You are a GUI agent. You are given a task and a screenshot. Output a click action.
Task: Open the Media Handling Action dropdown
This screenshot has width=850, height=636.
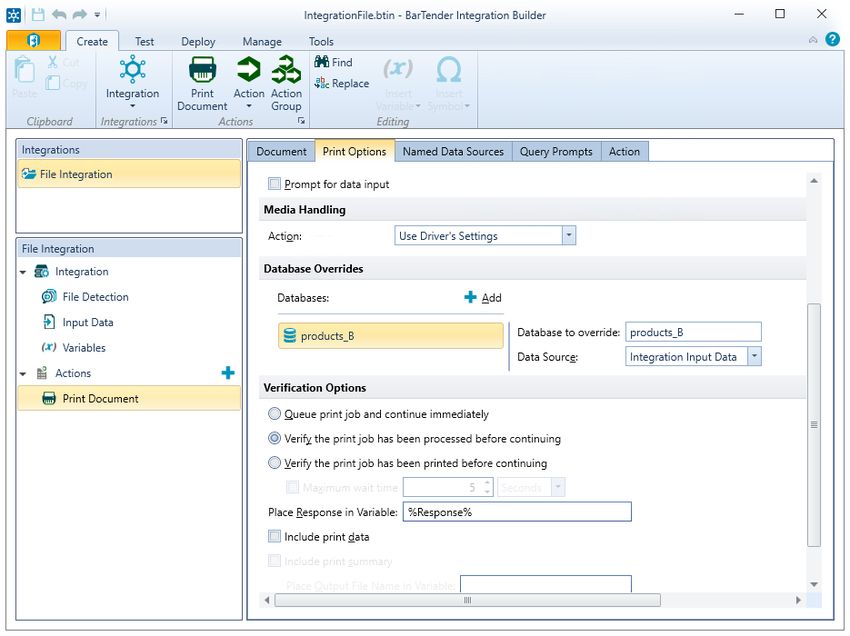pos(569,236)
